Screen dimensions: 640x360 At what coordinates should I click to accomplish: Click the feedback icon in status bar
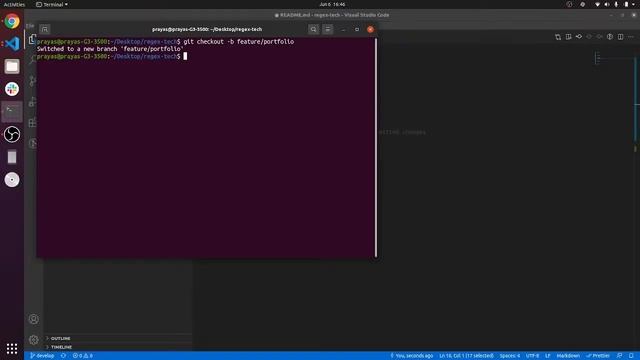click(619, 356)
